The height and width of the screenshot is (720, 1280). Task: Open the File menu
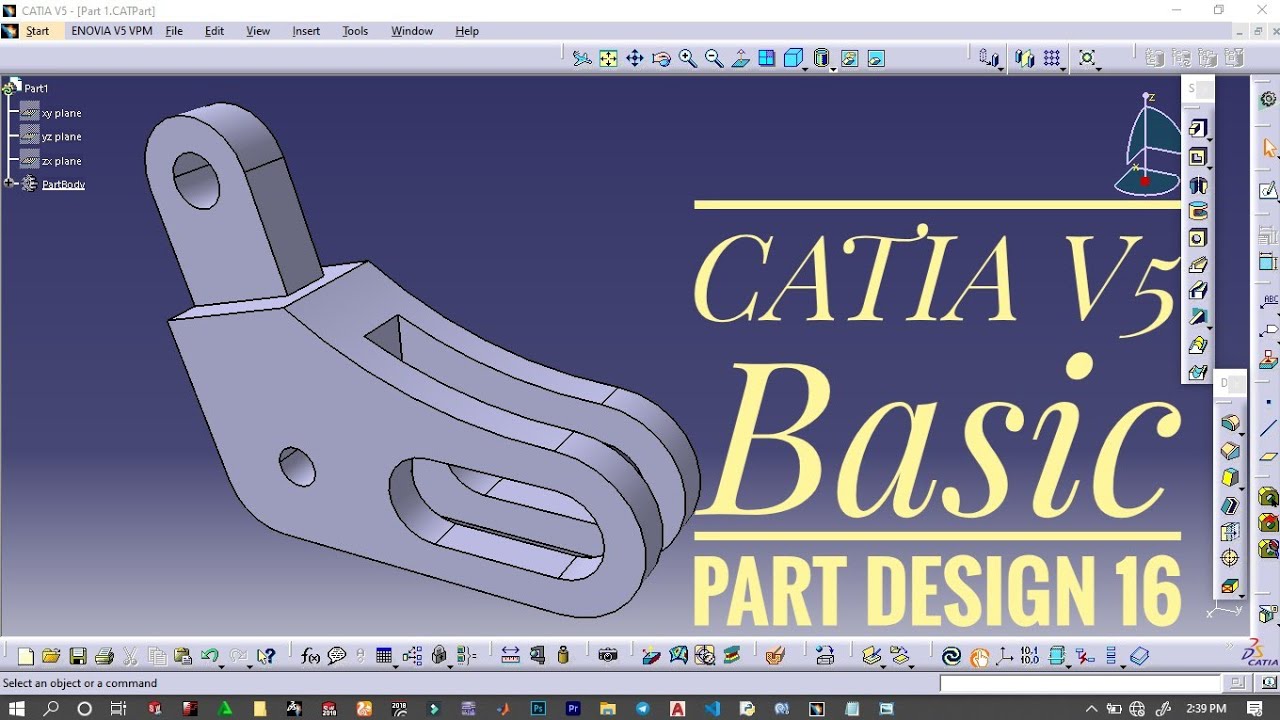pos(174,31)
